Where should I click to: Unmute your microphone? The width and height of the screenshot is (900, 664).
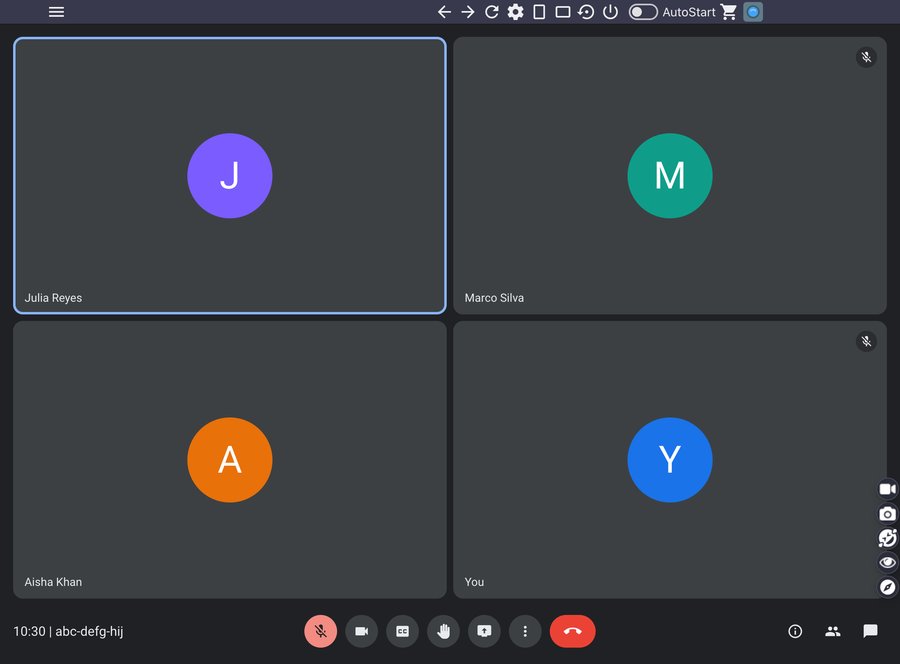tap(320, 631)
